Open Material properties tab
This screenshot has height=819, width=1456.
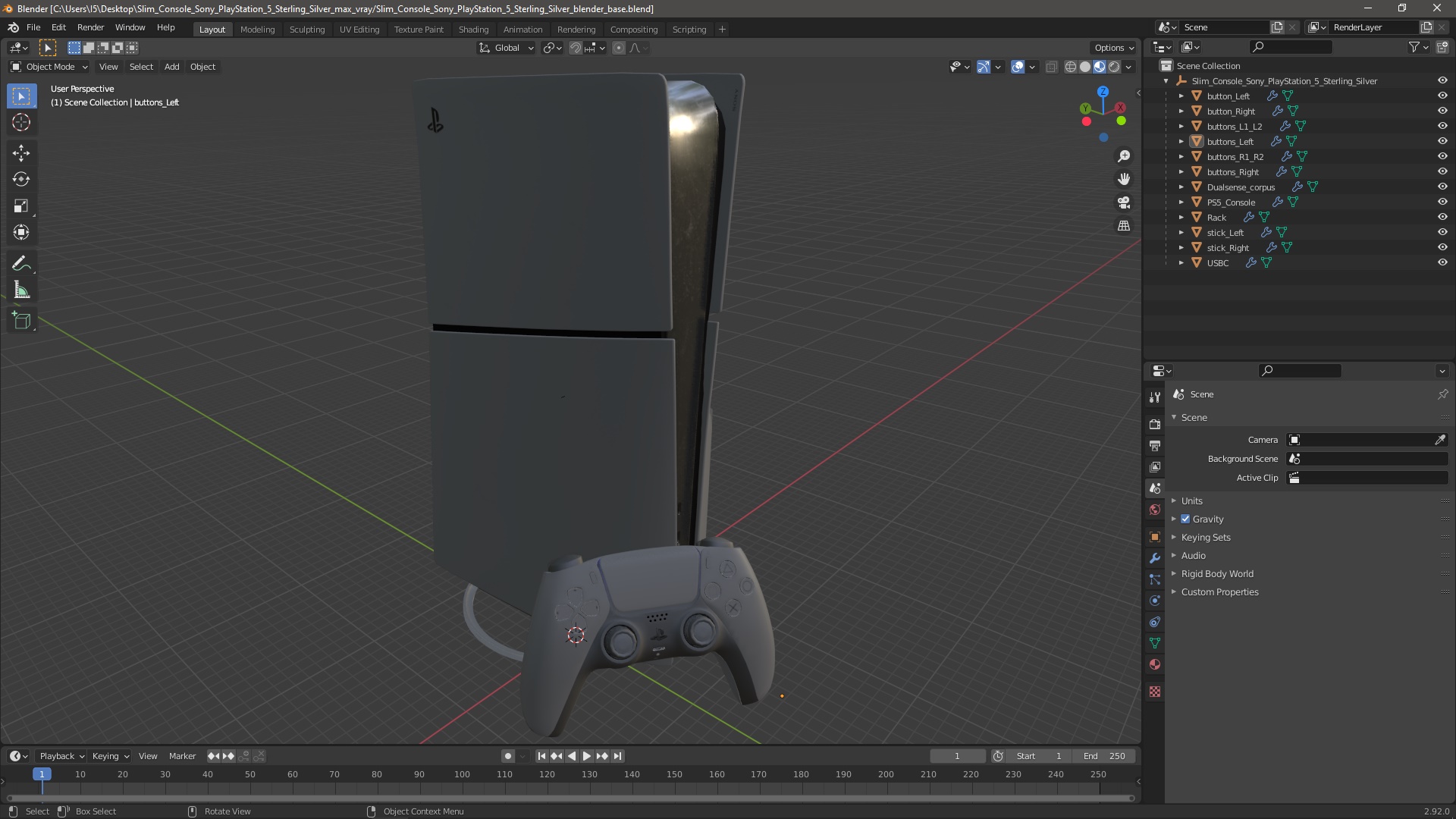[x=1155, y=664]
